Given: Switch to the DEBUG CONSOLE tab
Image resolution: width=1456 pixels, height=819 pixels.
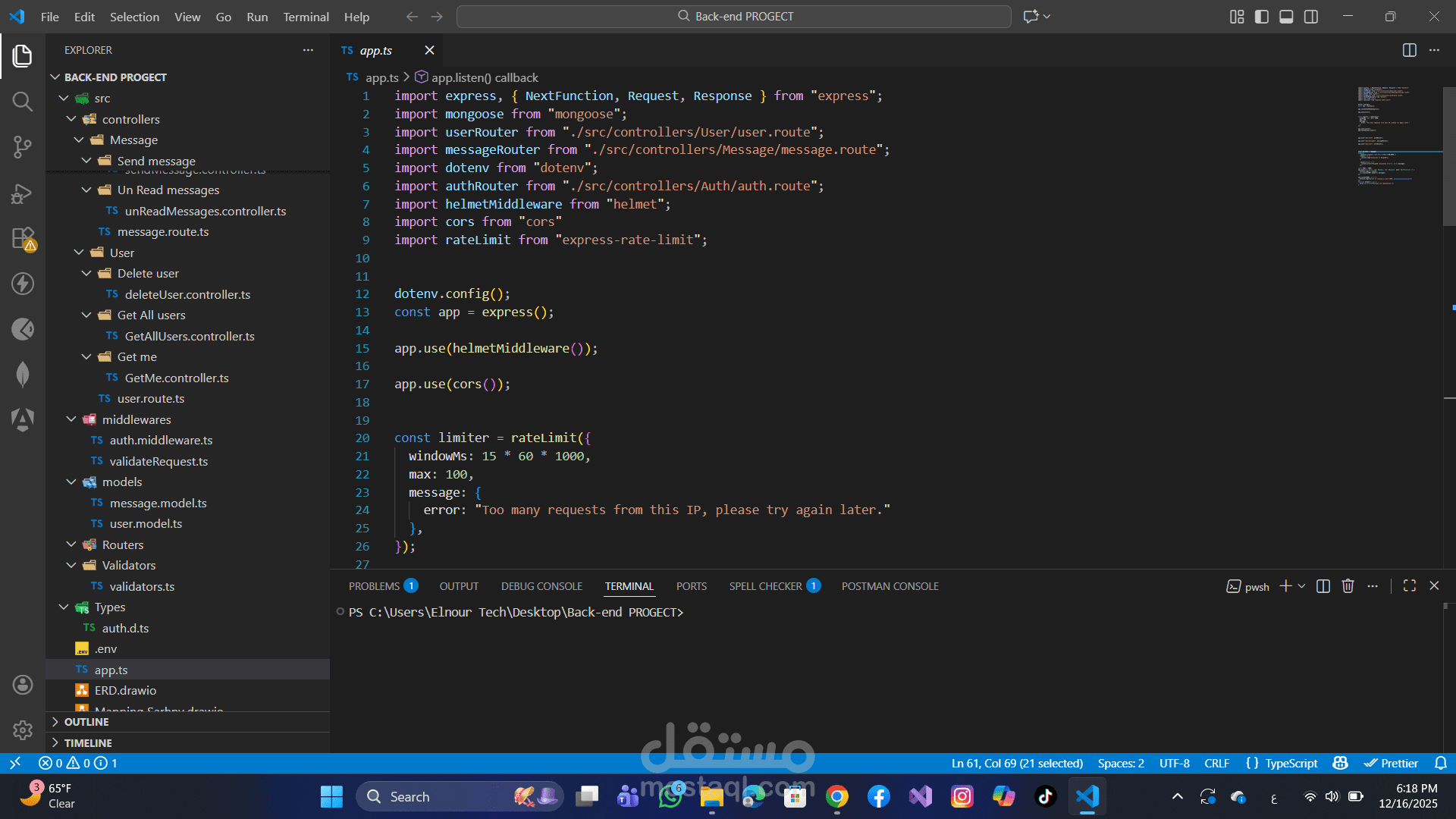Looking at the screenshot, I should (541, 586).
